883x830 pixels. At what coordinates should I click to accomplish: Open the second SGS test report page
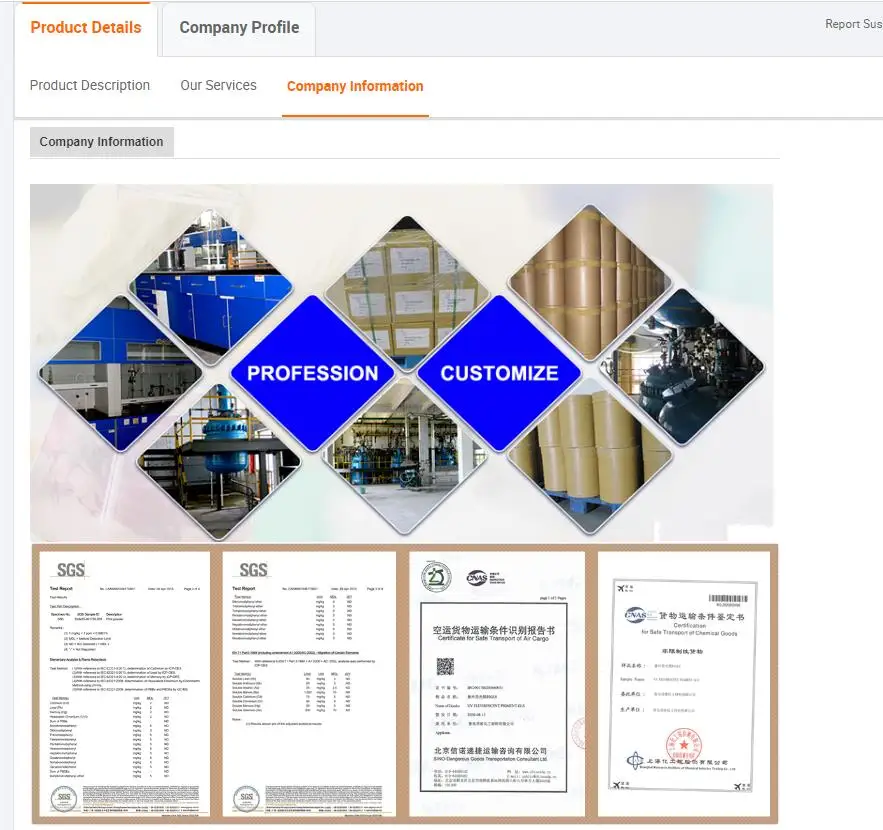[309, 683]
